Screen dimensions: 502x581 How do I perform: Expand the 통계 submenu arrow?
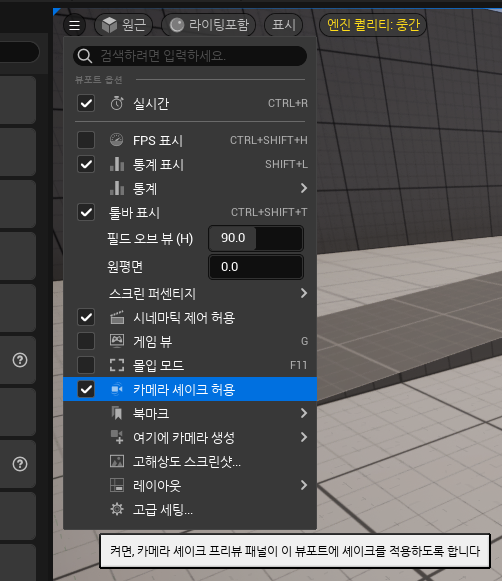point(304,188)
